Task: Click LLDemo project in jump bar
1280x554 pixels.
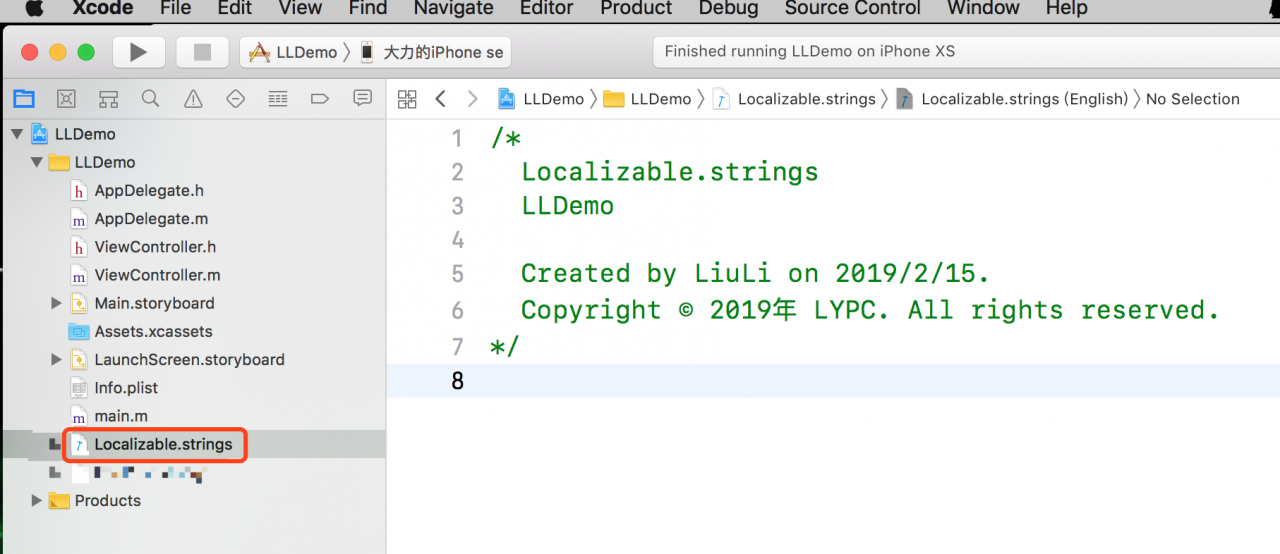Action: pyautogui.click(x=541, y=98)
